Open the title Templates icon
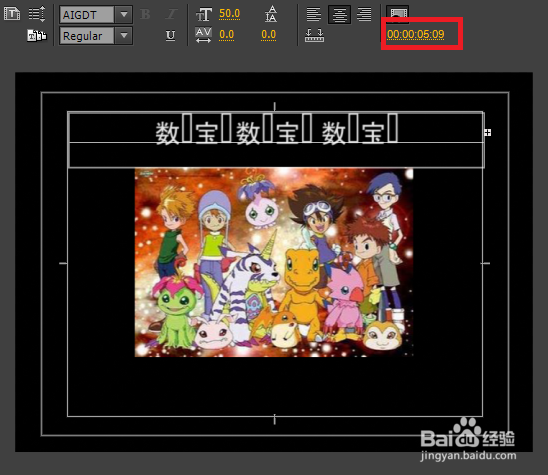 click(x=37, y=35)
